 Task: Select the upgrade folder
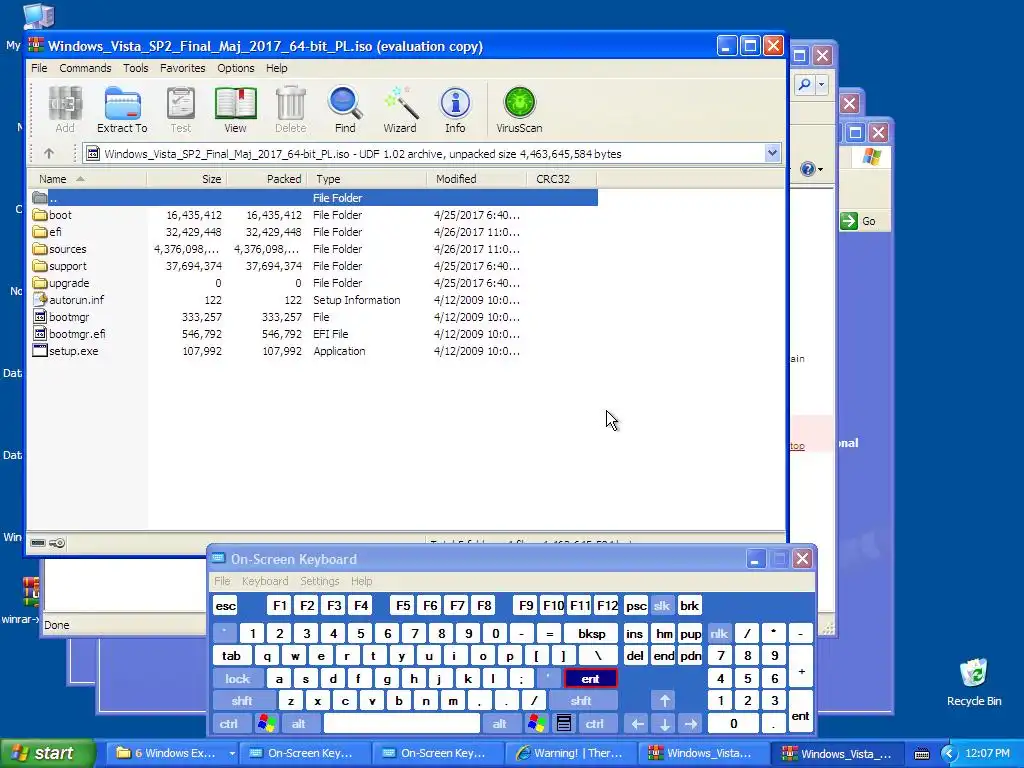point(61,283)
